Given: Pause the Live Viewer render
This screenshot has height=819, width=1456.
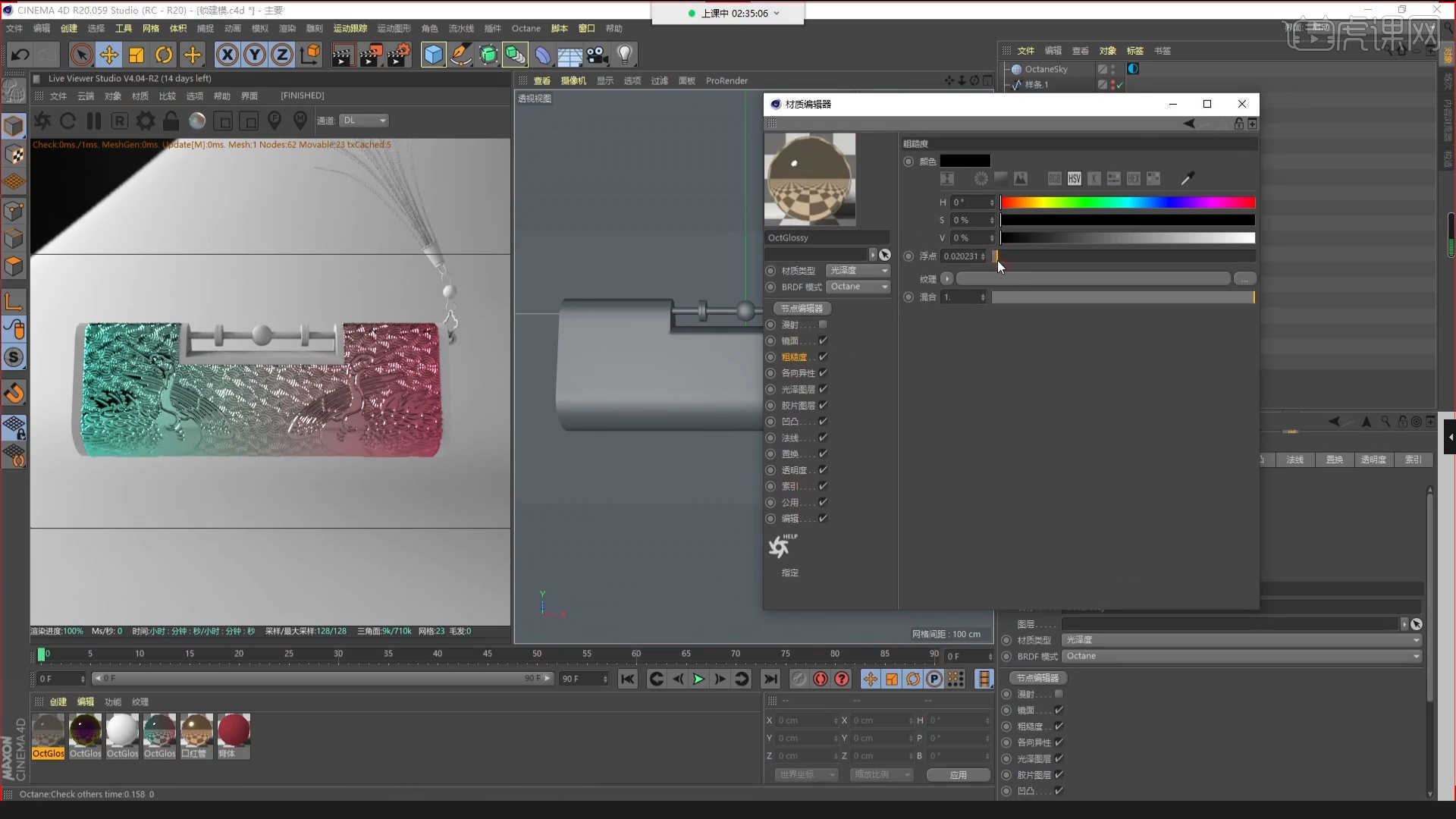Looking at the screenshot, I should pos(94,121).
